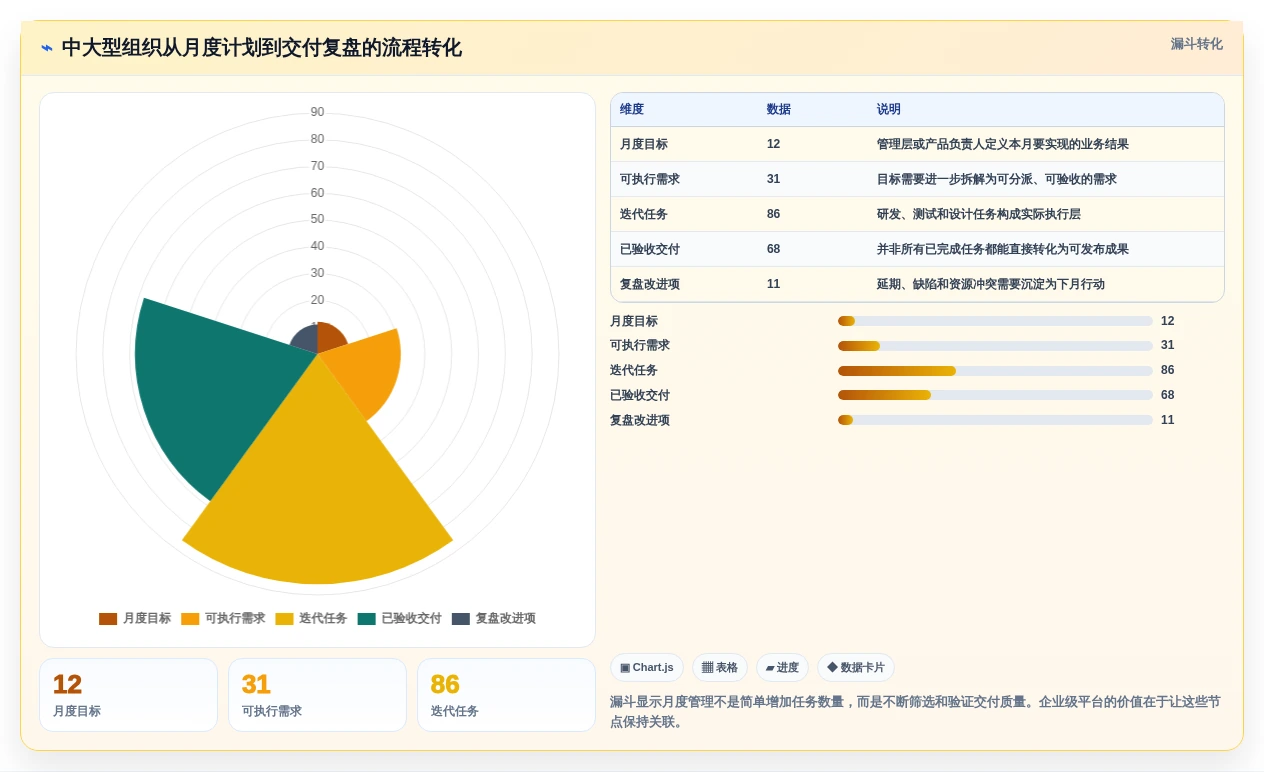Toggle the 月度目标 legend item
This screenshot has width=1264, height=772.
coord(135,619)
